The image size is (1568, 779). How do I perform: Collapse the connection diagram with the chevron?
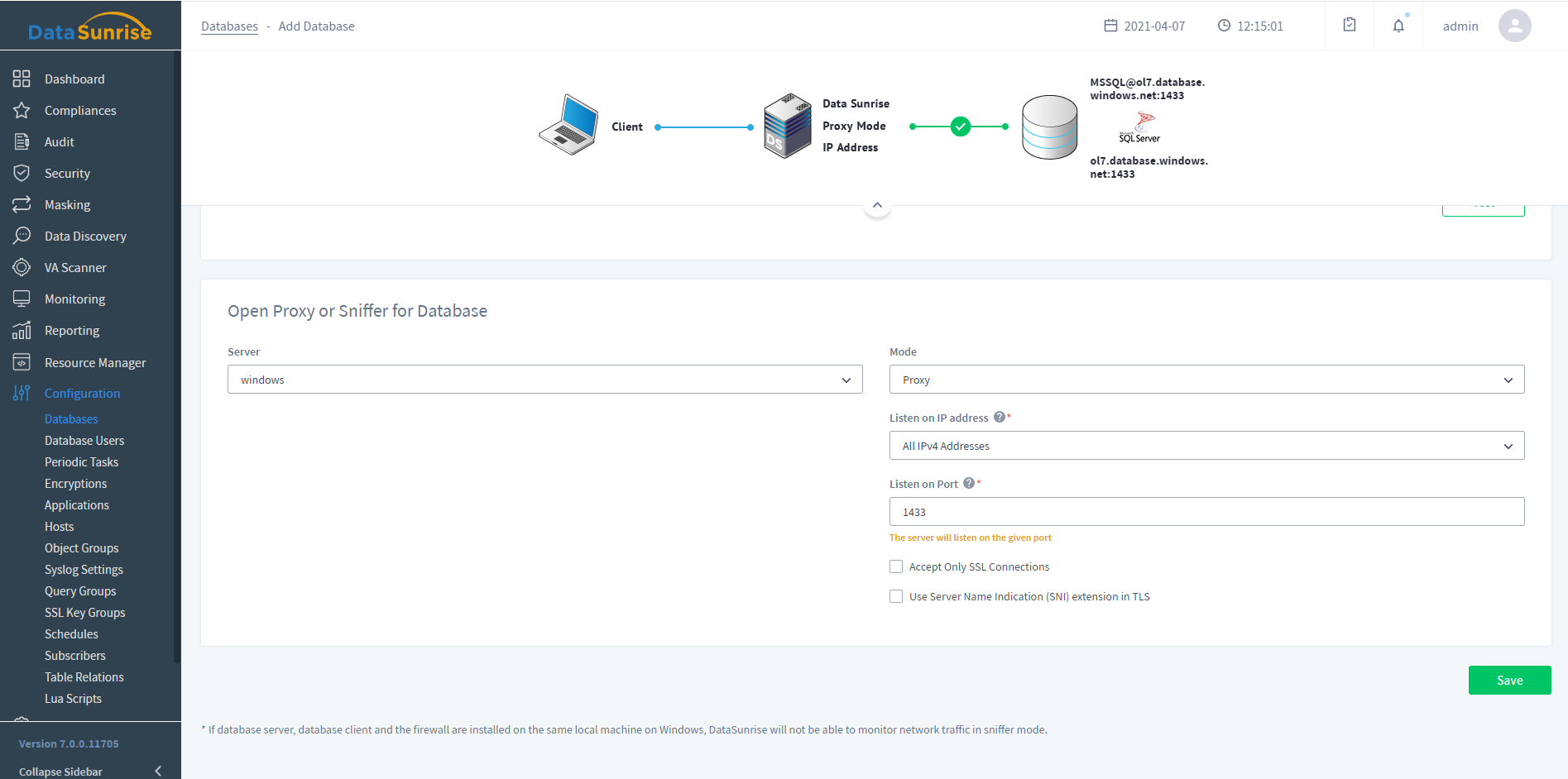877,205
